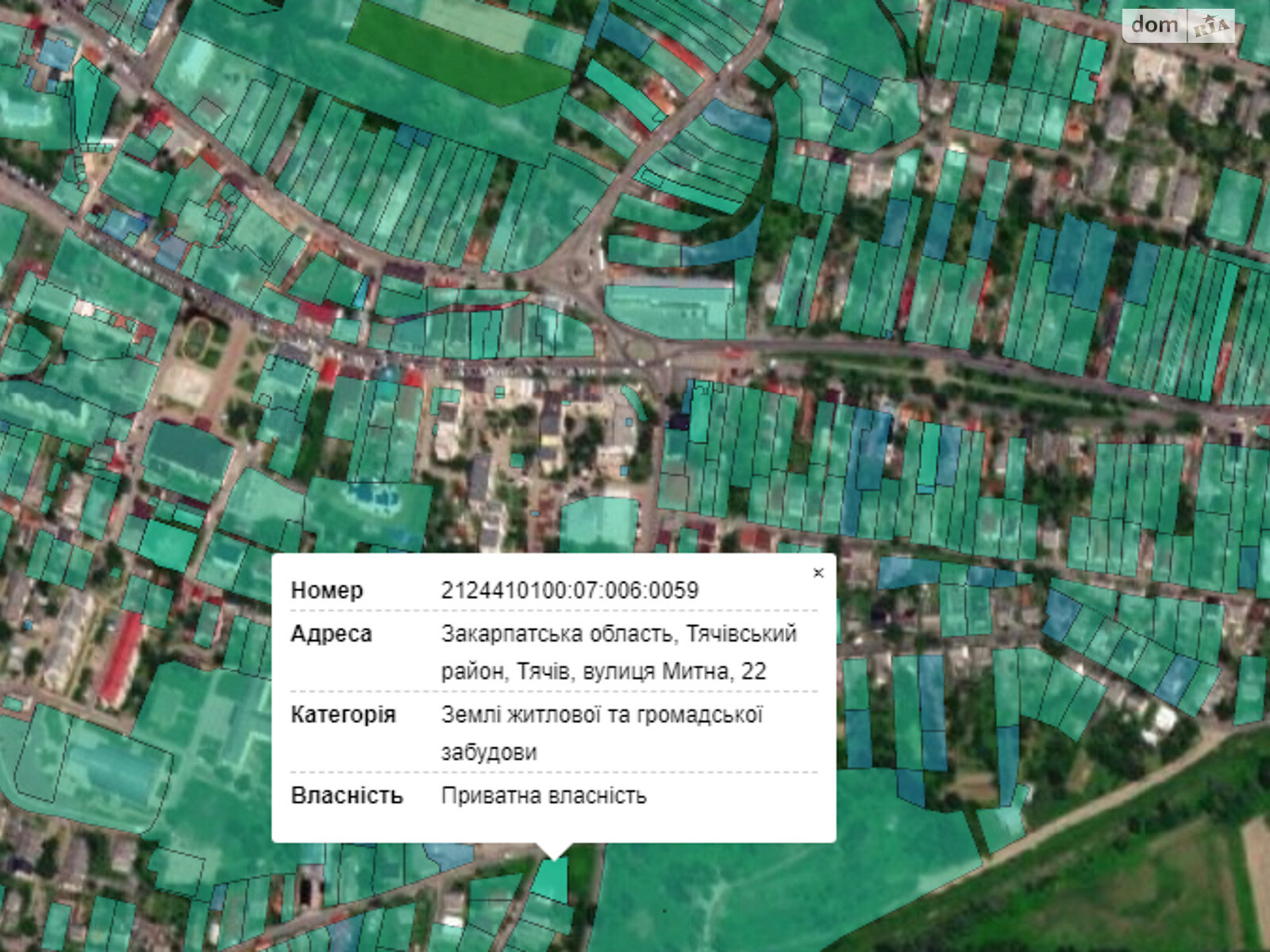Click the 'Адреса' field label
Viewport: 1270px width, 952px height.
(x=331, y=634)
